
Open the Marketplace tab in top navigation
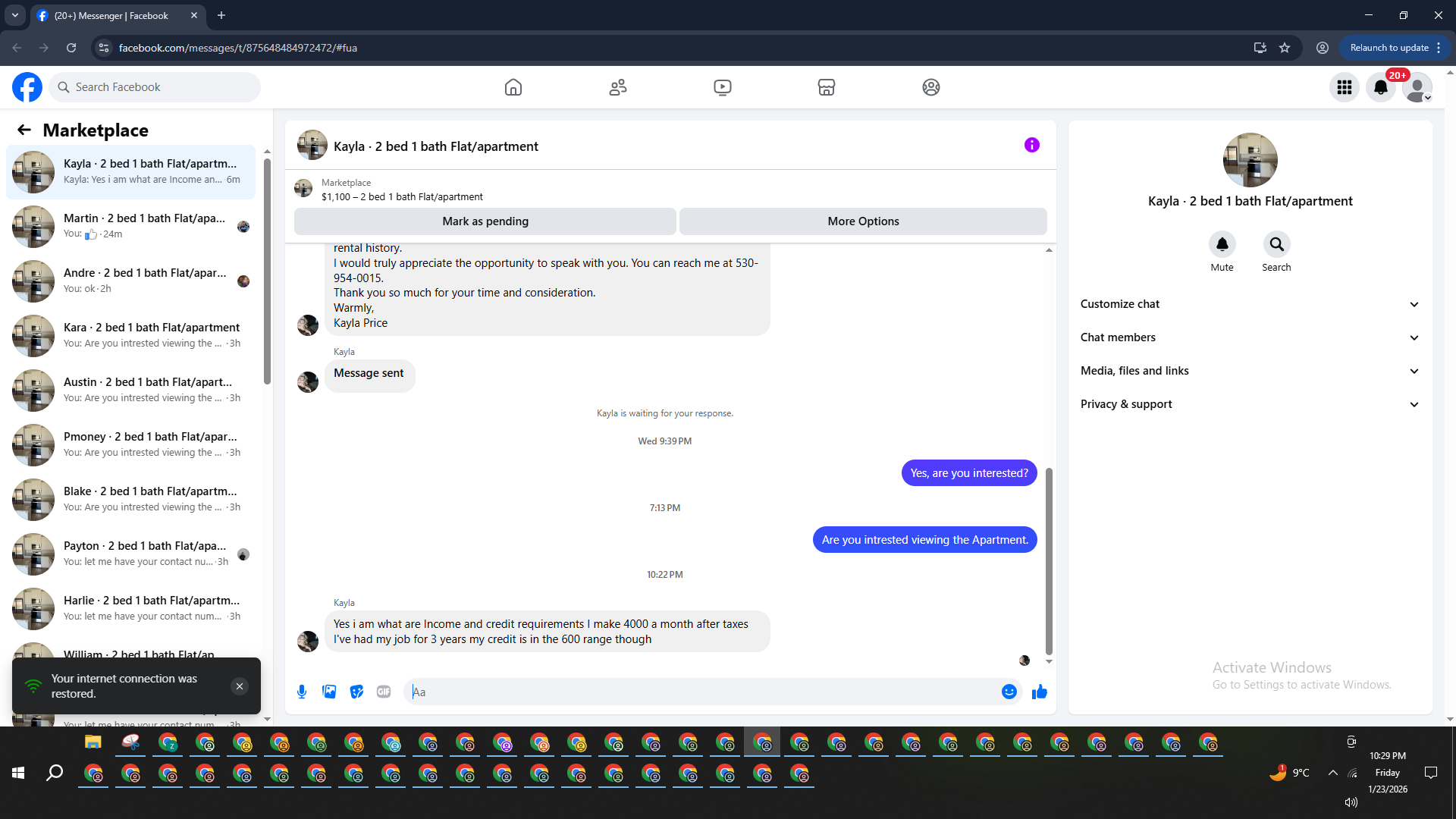click(826, 87)
